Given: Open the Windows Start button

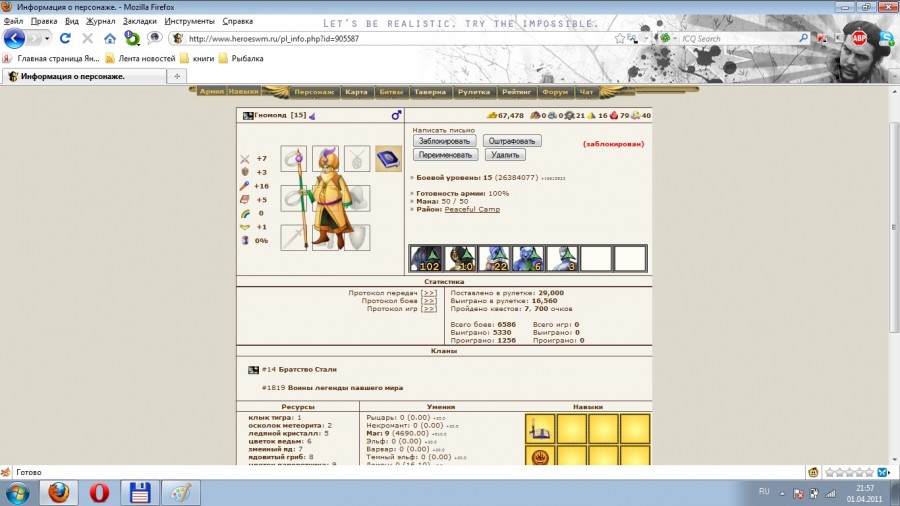Looking at the screenshot, I should pos(17,493).
